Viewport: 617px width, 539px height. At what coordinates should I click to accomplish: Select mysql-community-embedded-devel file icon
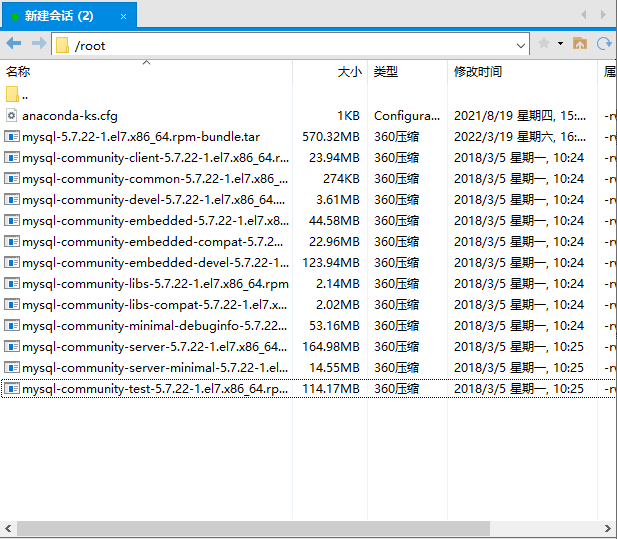(12, 262)
